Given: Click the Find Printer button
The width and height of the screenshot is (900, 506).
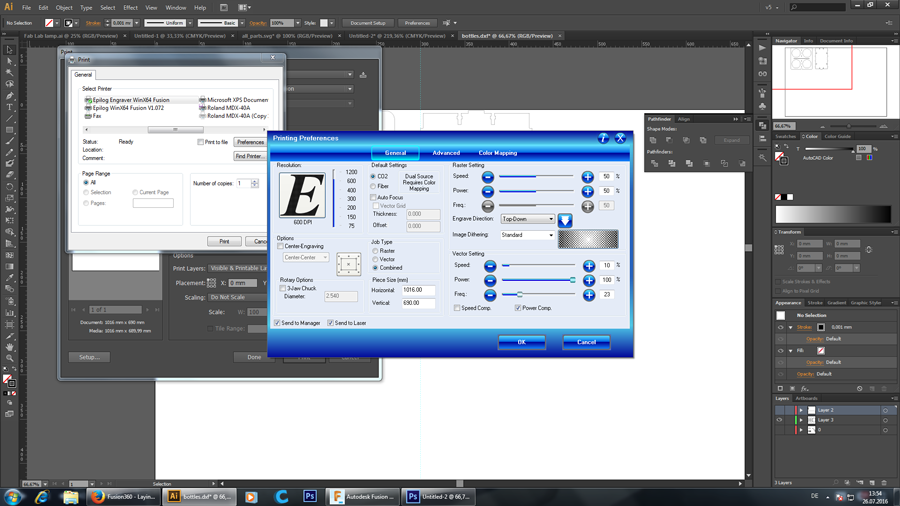Looking at the screenshot, I should (x=250, y=156).
